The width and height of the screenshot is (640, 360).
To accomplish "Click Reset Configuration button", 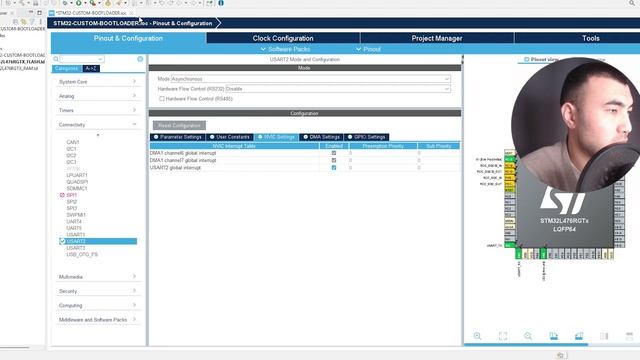I will click(179, 125).
